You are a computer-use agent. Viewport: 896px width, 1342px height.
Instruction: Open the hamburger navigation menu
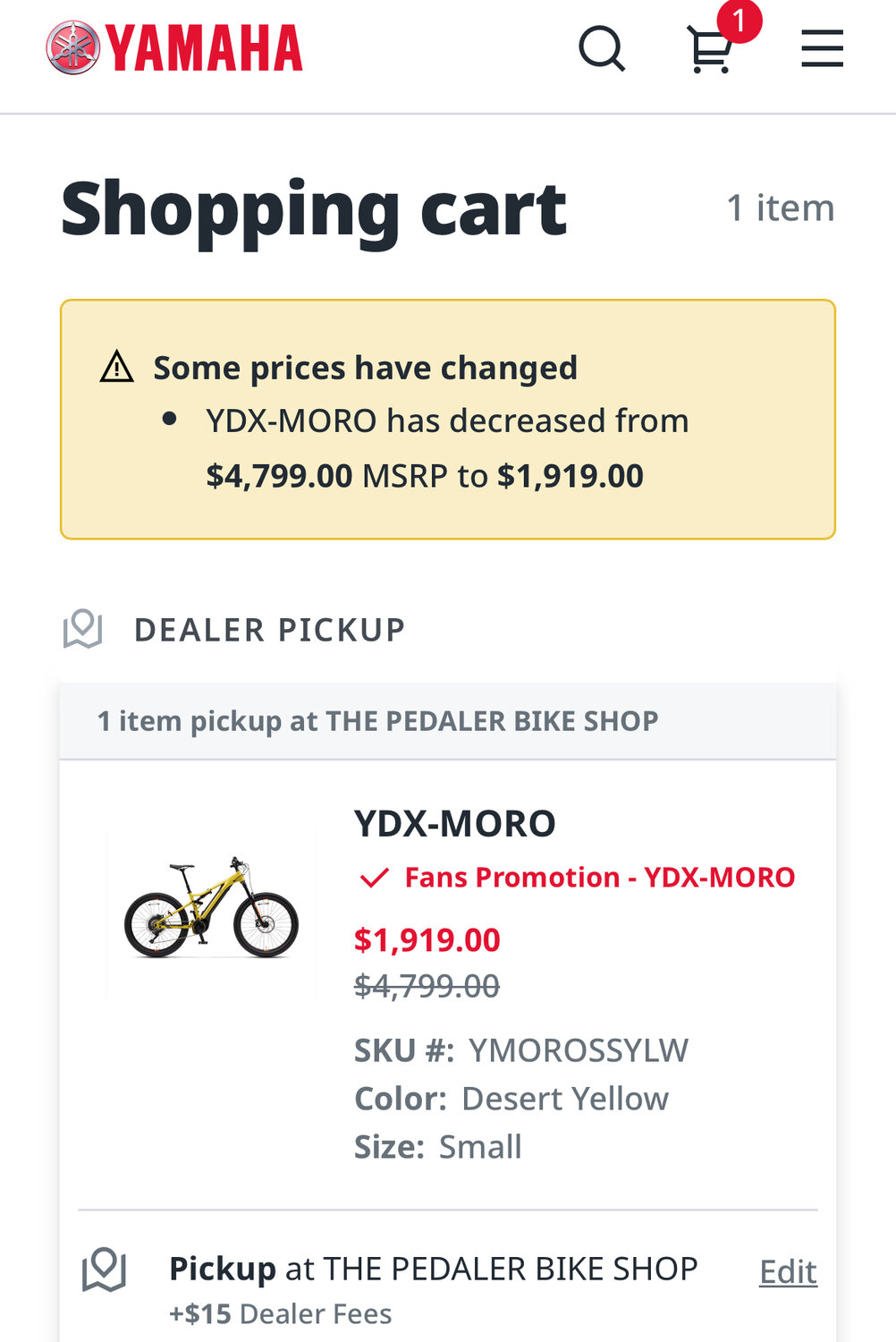pyautogui.click(x=822, y=48)
